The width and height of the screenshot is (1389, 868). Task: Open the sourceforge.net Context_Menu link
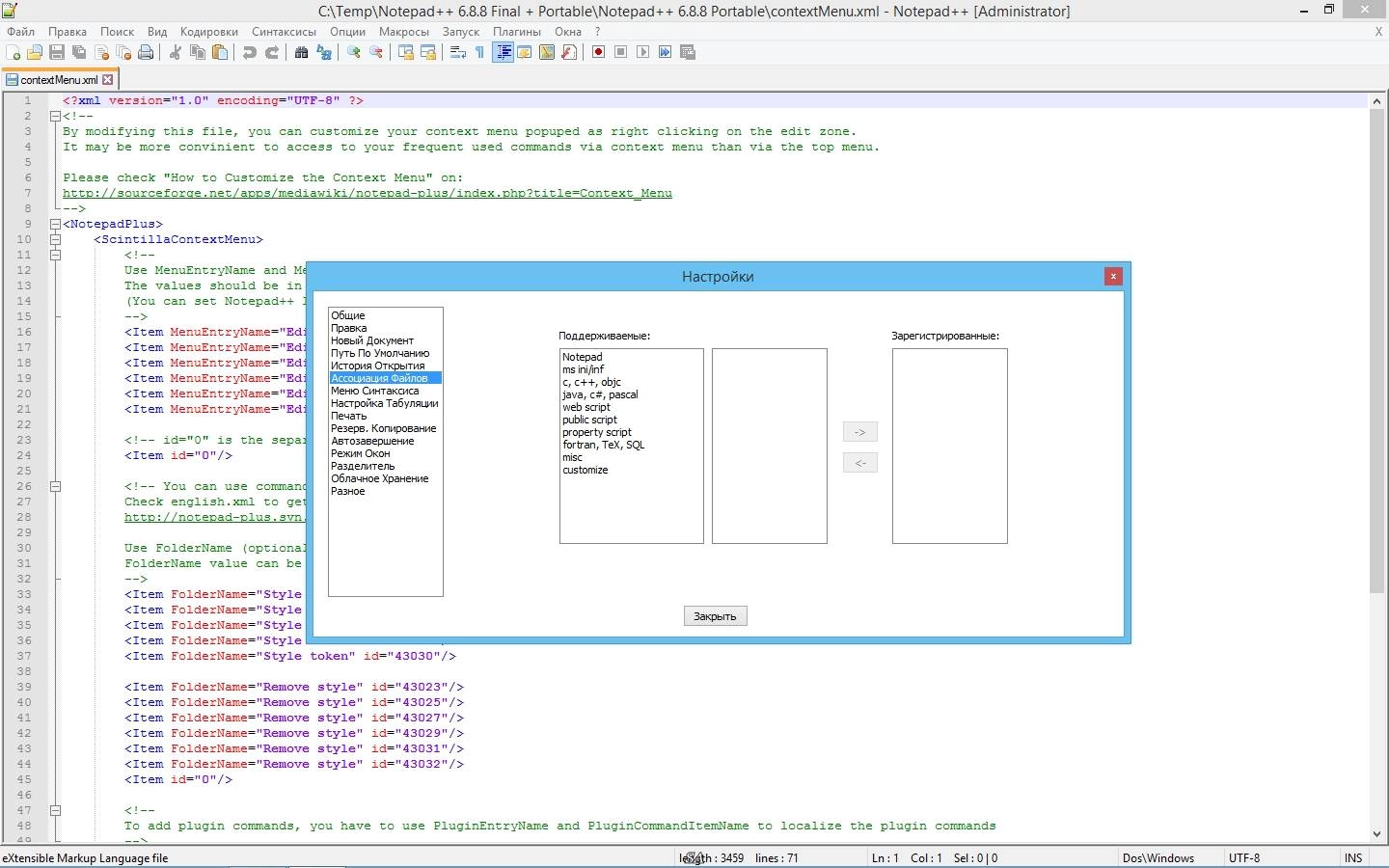pyautogui.click(x=368, y=193)
